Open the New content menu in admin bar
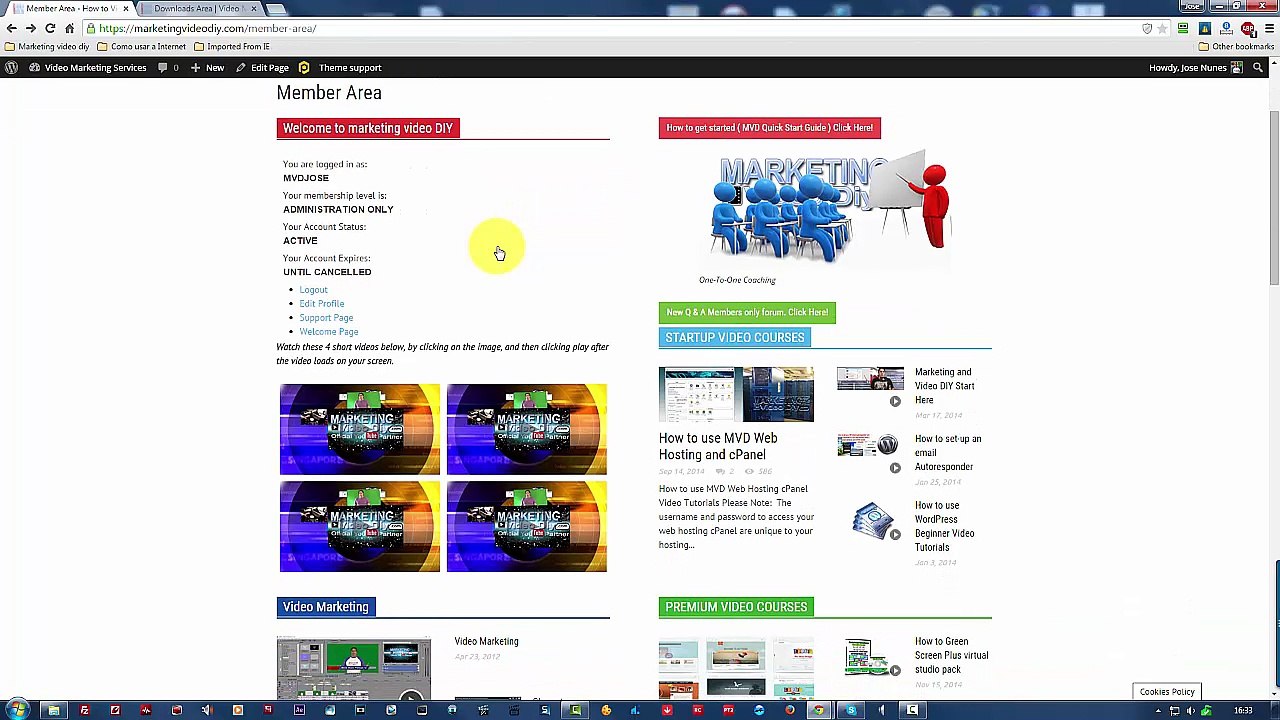The height and width of the screenshot is (720, 1280). [207, 67]
